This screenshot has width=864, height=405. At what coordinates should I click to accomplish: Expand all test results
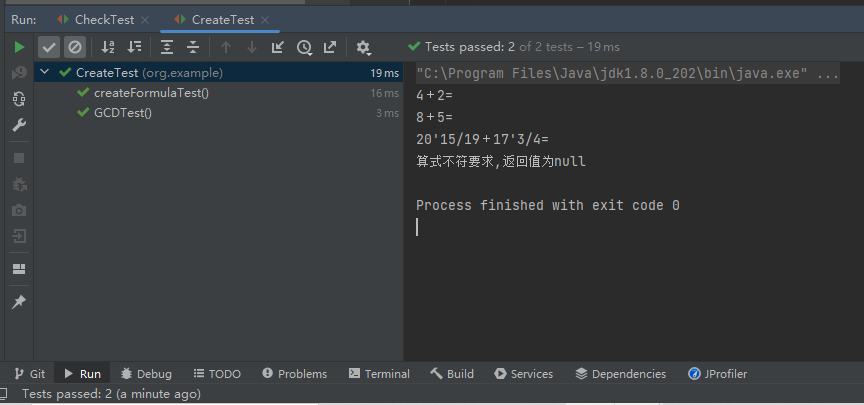point(167,47)
